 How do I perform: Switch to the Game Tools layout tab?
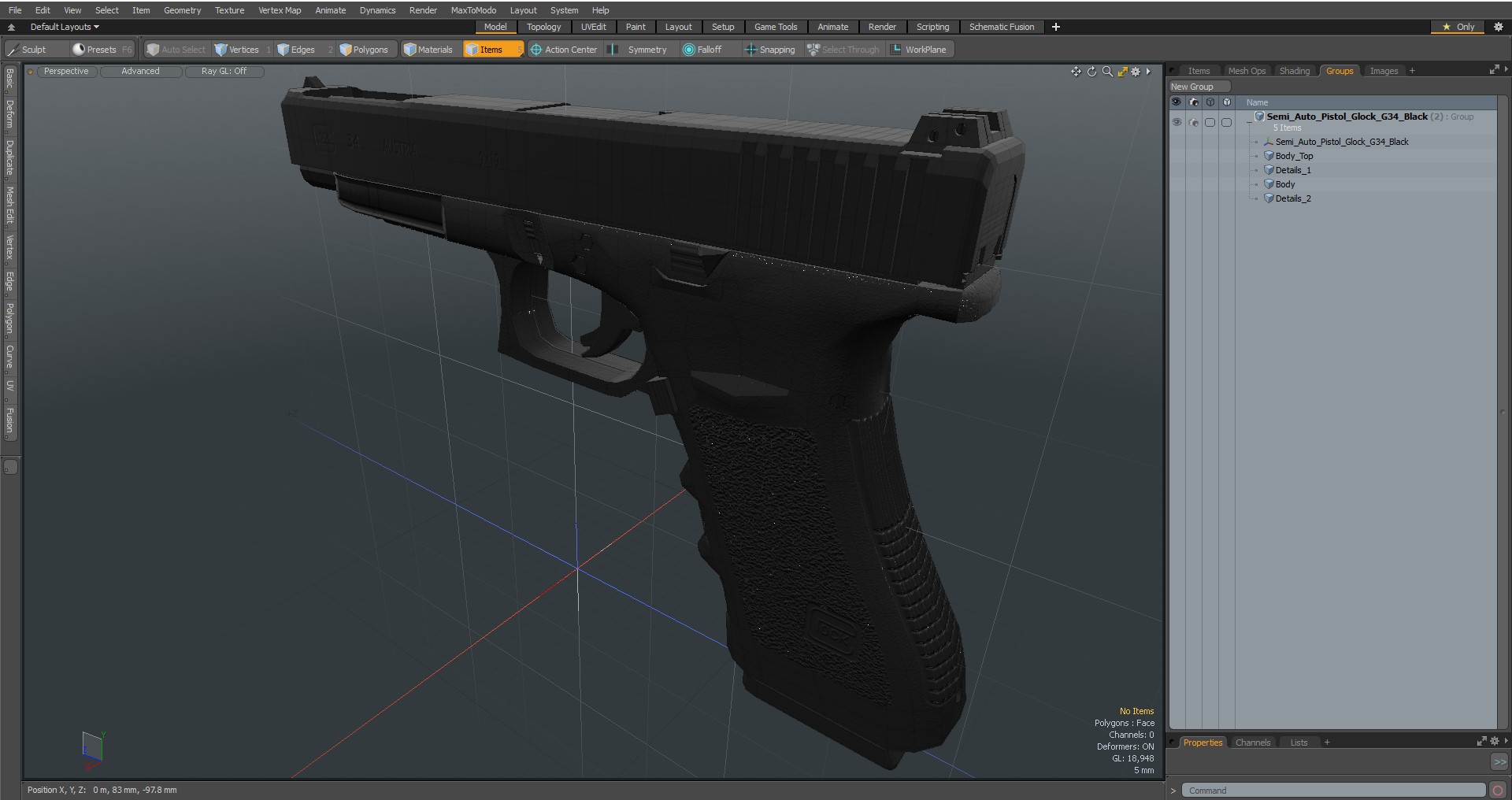tap(776, 27)
